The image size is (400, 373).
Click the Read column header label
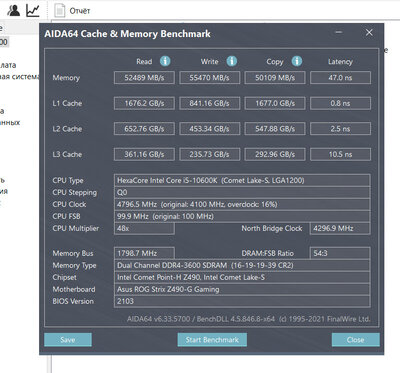144,62
